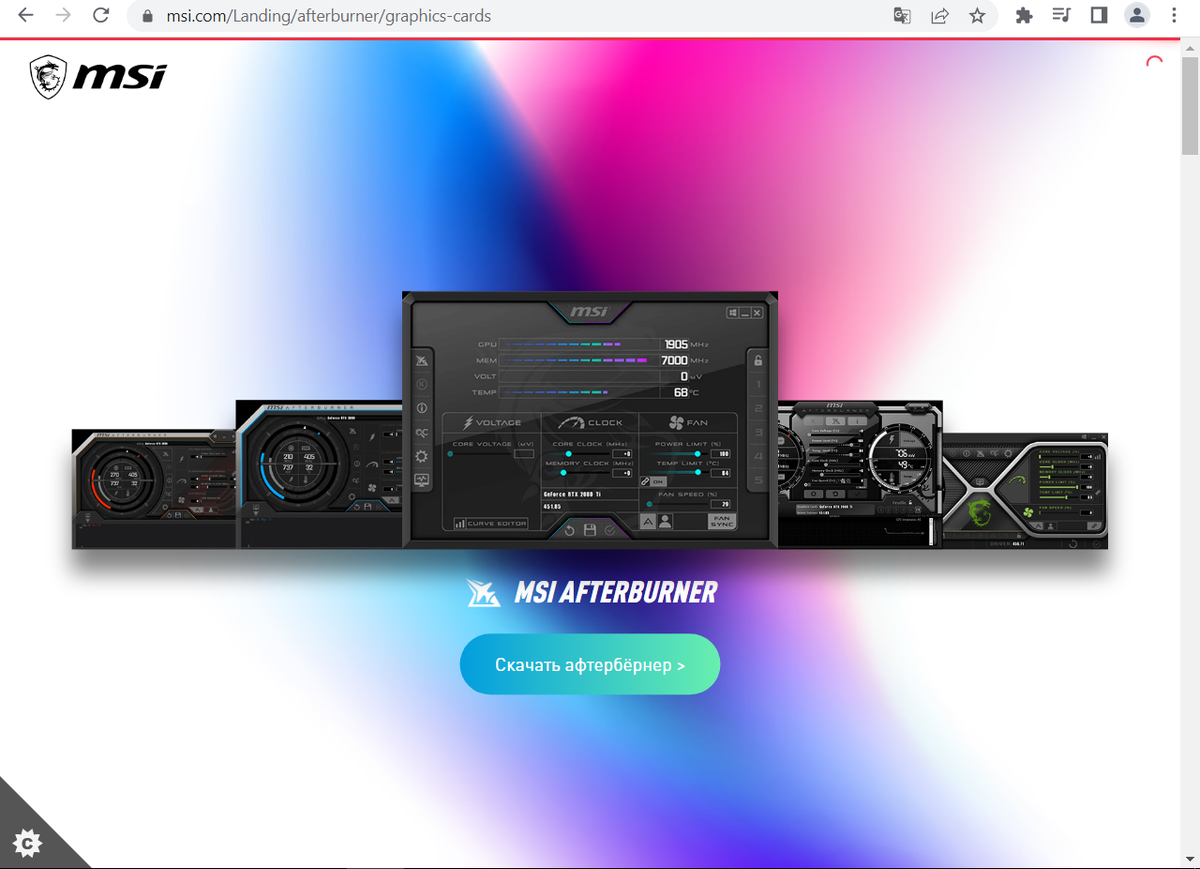Toggle auto fan speed A button
The image size is (1200, 869).
[648, 521]
